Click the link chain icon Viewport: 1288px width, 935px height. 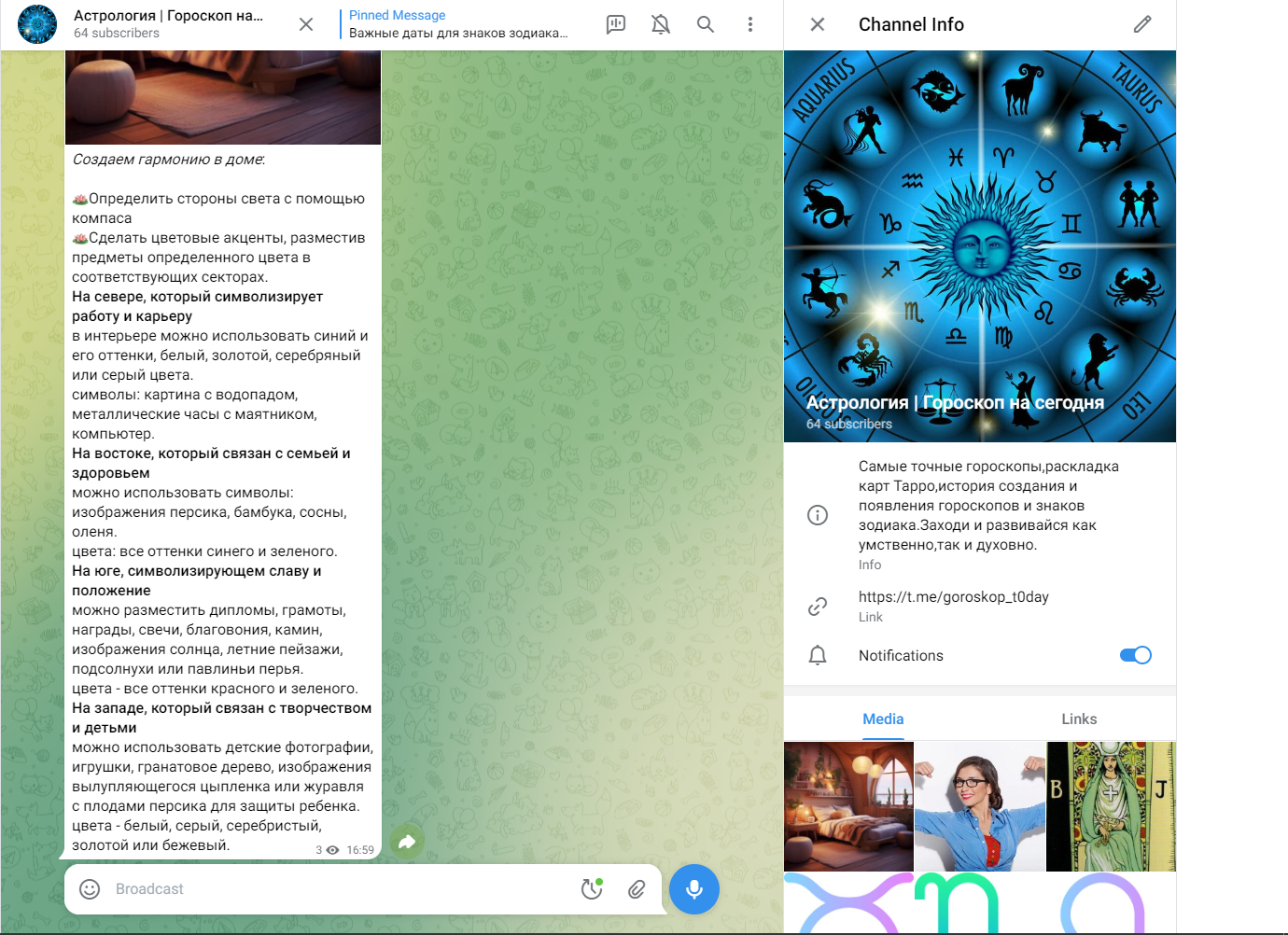click(818, 607)
